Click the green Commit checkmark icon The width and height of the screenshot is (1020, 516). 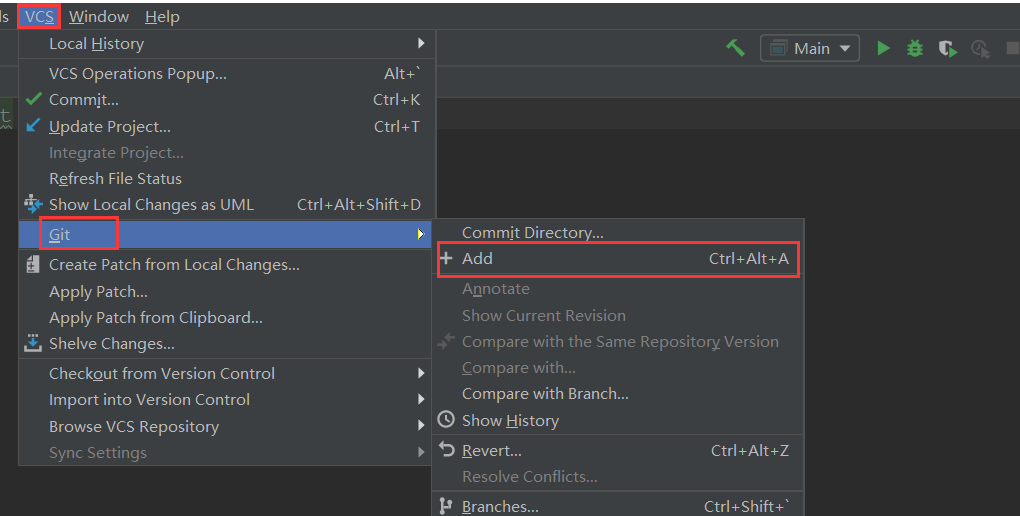34,100
